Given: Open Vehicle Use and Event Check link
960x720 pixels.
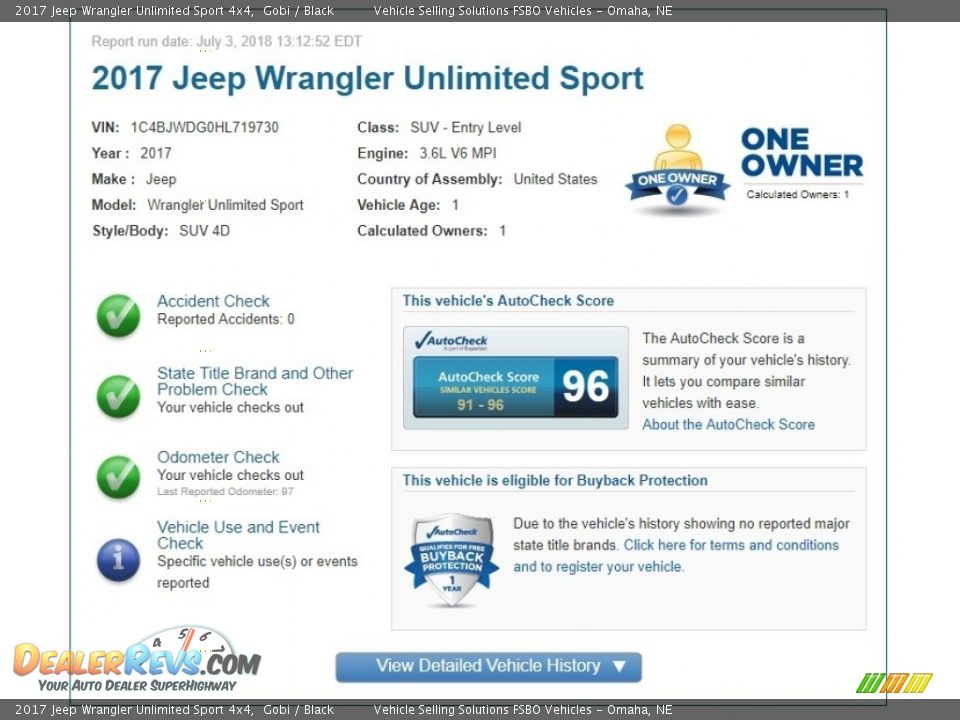Looking at the screenshot, I should (x=238, y=535).
